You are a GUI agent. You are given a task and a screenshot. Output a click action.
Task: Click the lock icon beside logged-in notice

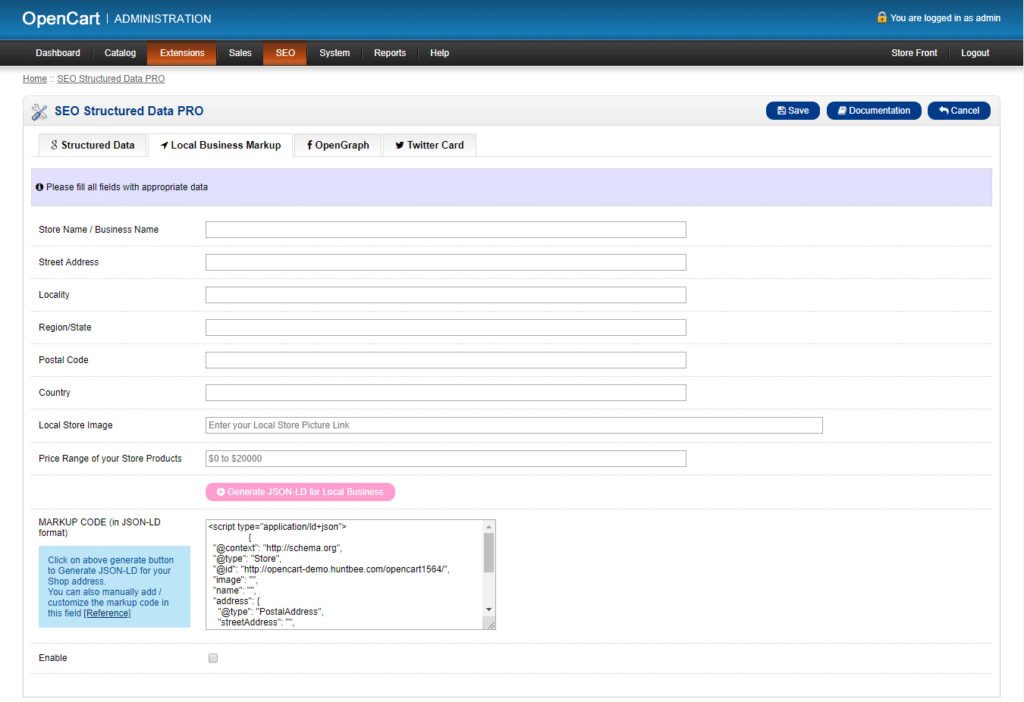pyautogui.click(x=882, y=17)
